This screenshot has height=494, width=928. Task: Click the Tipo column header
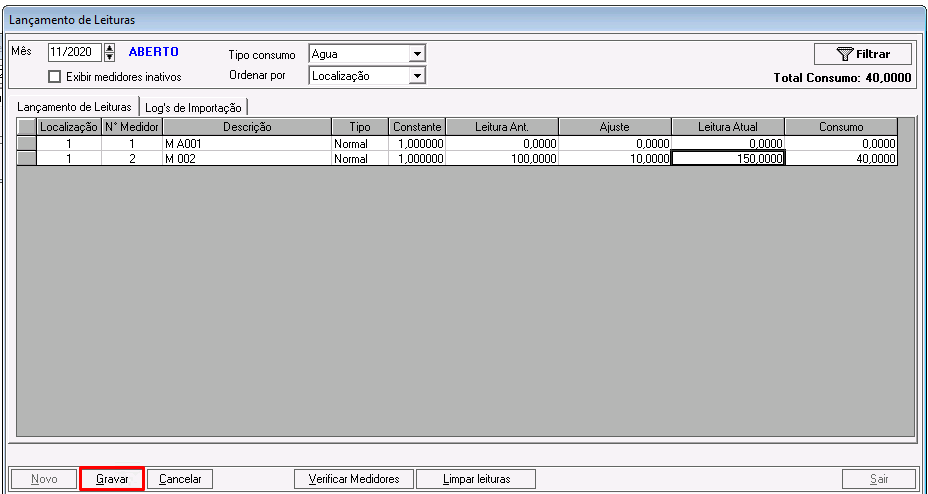[x=360, y=127]
